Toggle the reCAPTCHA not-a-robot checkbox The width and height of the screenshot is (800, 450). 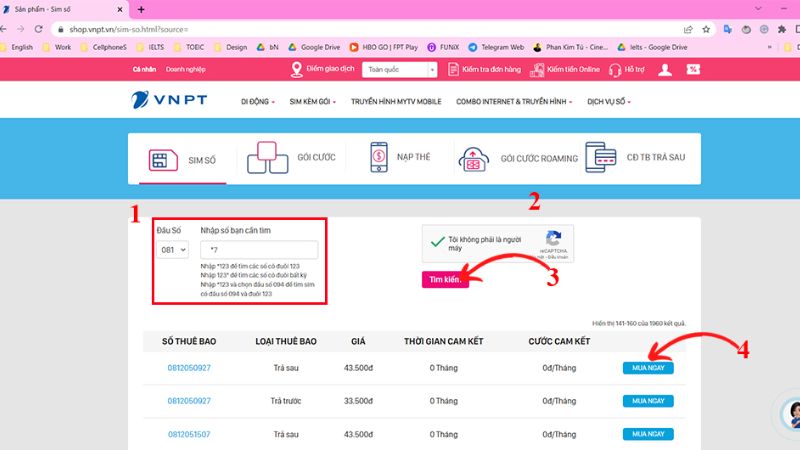(437, 242)
